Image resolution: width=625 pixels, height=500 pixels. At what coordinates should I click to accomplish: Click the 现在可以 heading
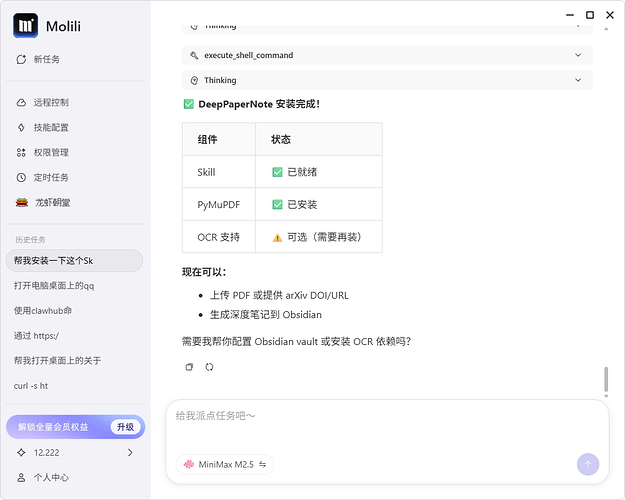click(204, 272)
